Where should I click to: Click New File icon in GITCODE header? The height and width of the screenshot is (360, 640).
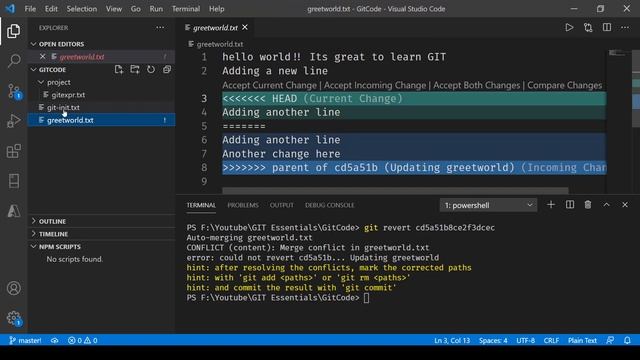tap(119, 69)
